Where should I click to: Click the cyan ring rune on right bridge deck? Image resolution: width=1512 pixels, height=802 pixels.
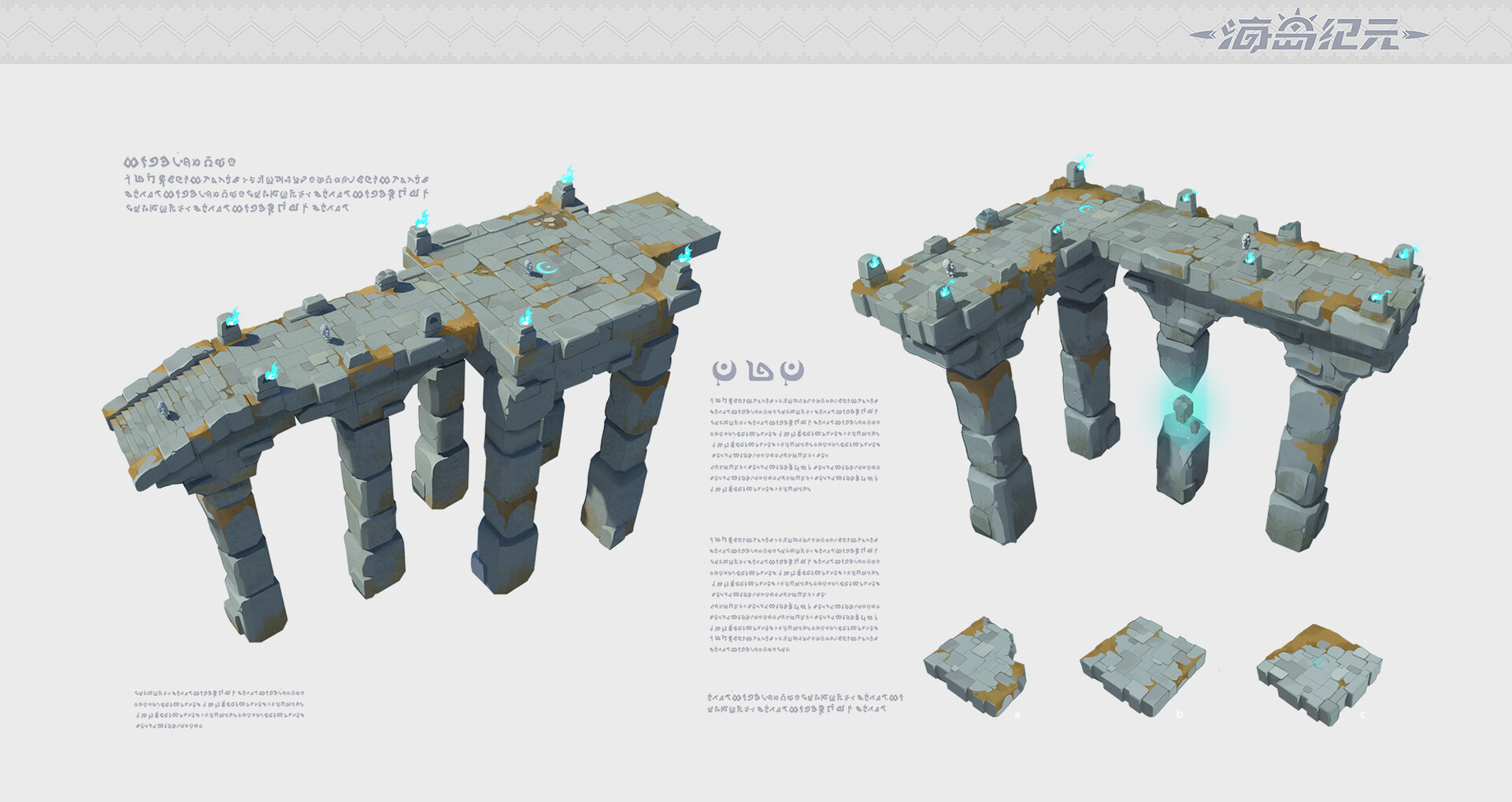coord(1087,209)
